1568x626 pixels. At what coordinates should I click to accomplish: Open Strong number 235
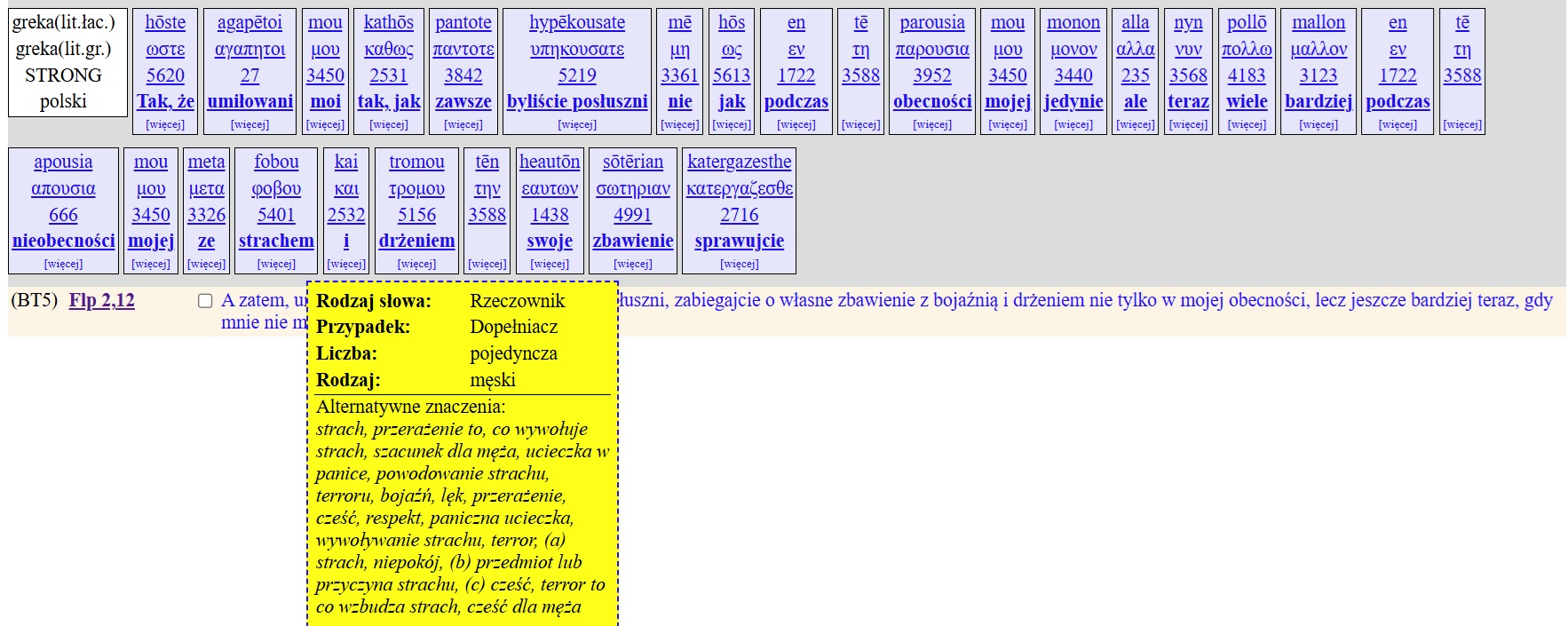coord(1136,75)
